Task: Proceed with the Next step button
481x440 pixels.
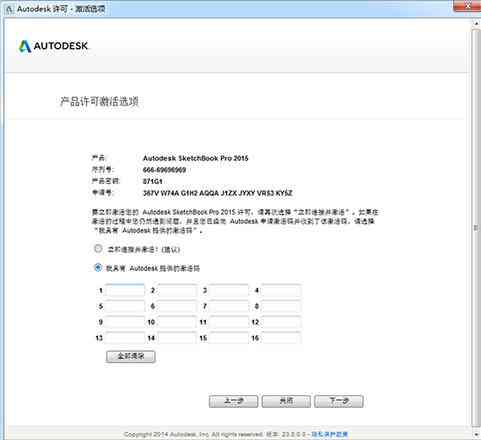Action: pyautogui.click(x=339, y=401)
